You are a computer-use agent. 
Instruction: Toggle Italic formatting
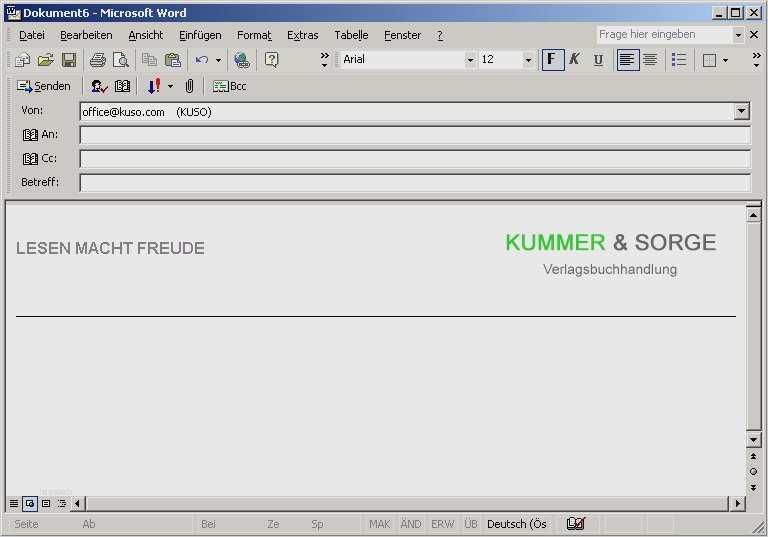(x=575, y=60)
